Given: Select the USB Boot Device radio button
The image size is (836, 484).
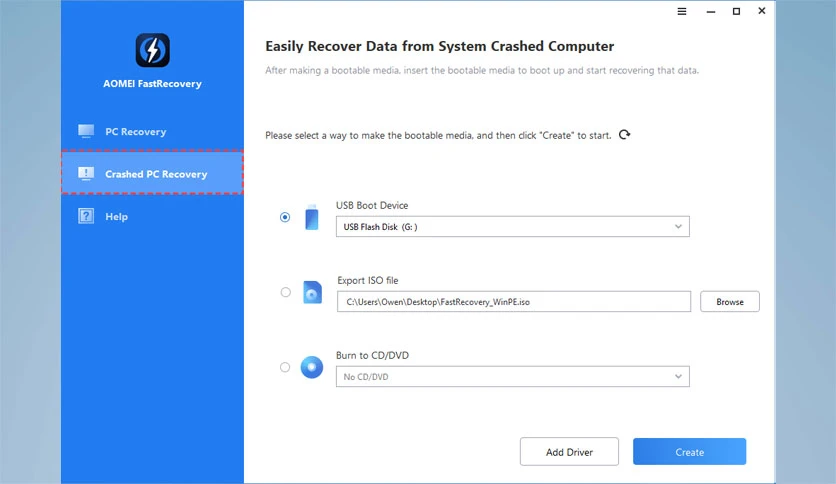Looking at the screenshot, I should pos(285,217).
